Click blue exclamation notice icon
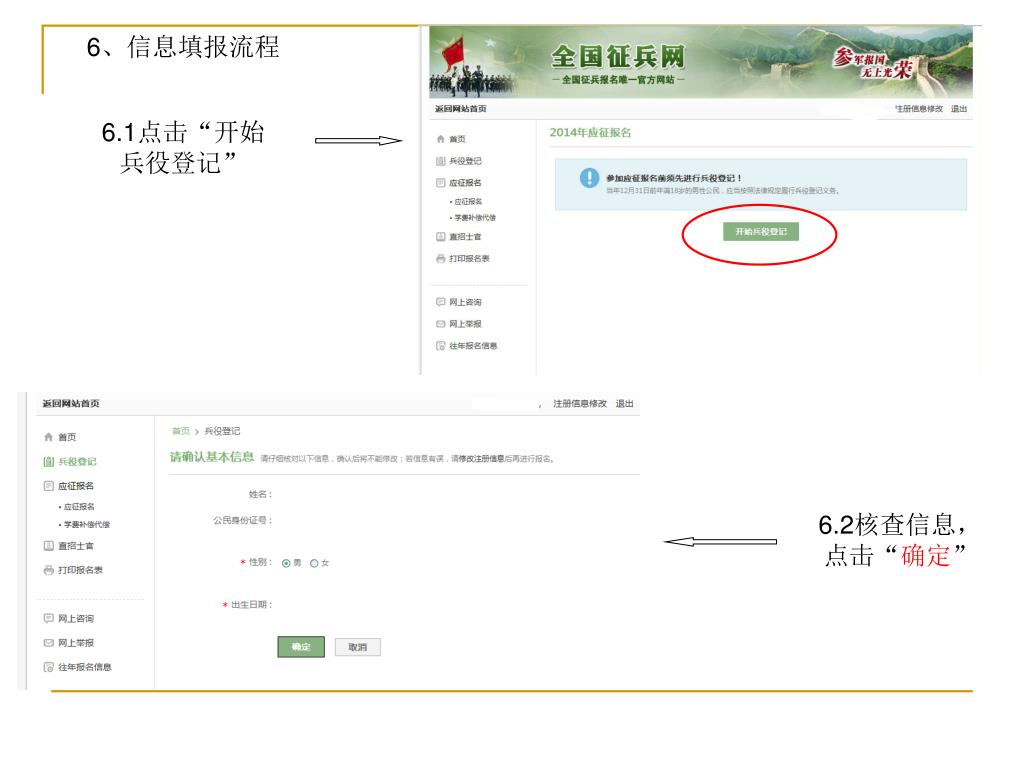 click(x=589, y=178)
